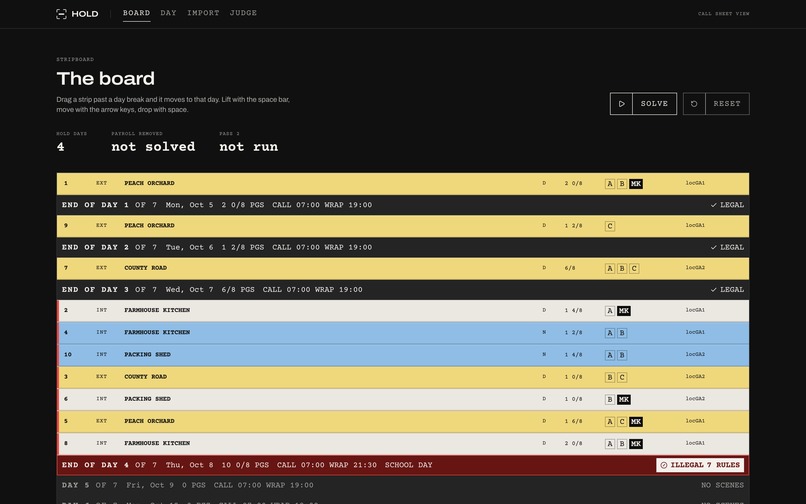
Task: Select scene 6 Packing Shed strip
Action: click(402, 399)
